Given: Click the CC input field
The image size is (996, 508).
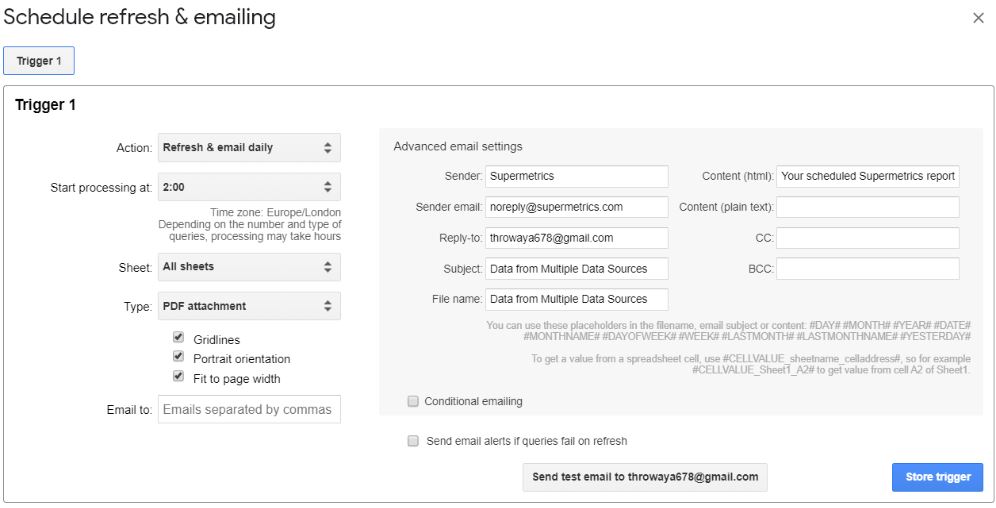Looking at the screenshot, I should (x=868, y=238).
